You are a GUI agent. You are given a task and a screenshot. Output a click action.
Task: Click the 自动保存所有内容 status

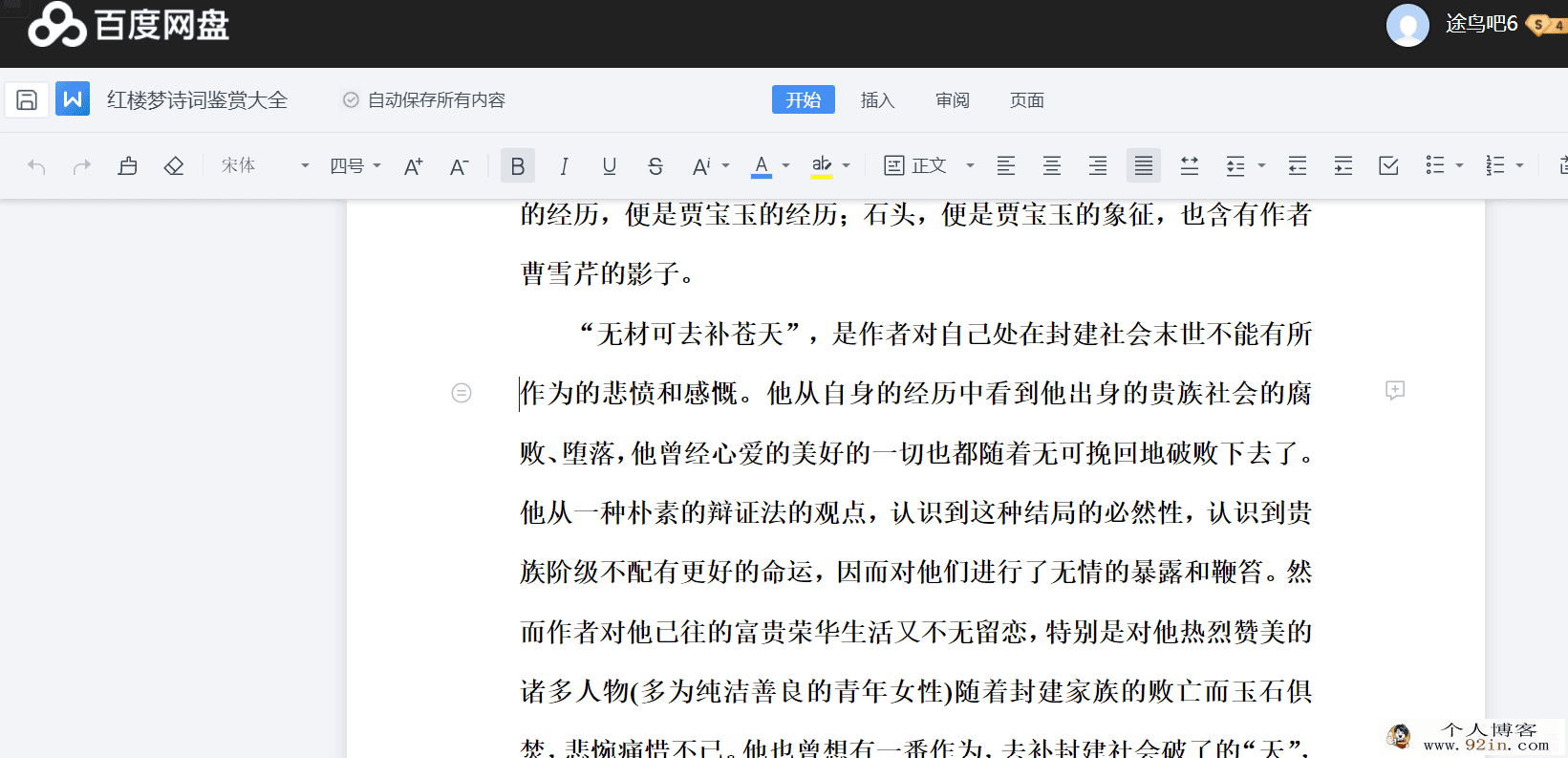coord(424,99)
